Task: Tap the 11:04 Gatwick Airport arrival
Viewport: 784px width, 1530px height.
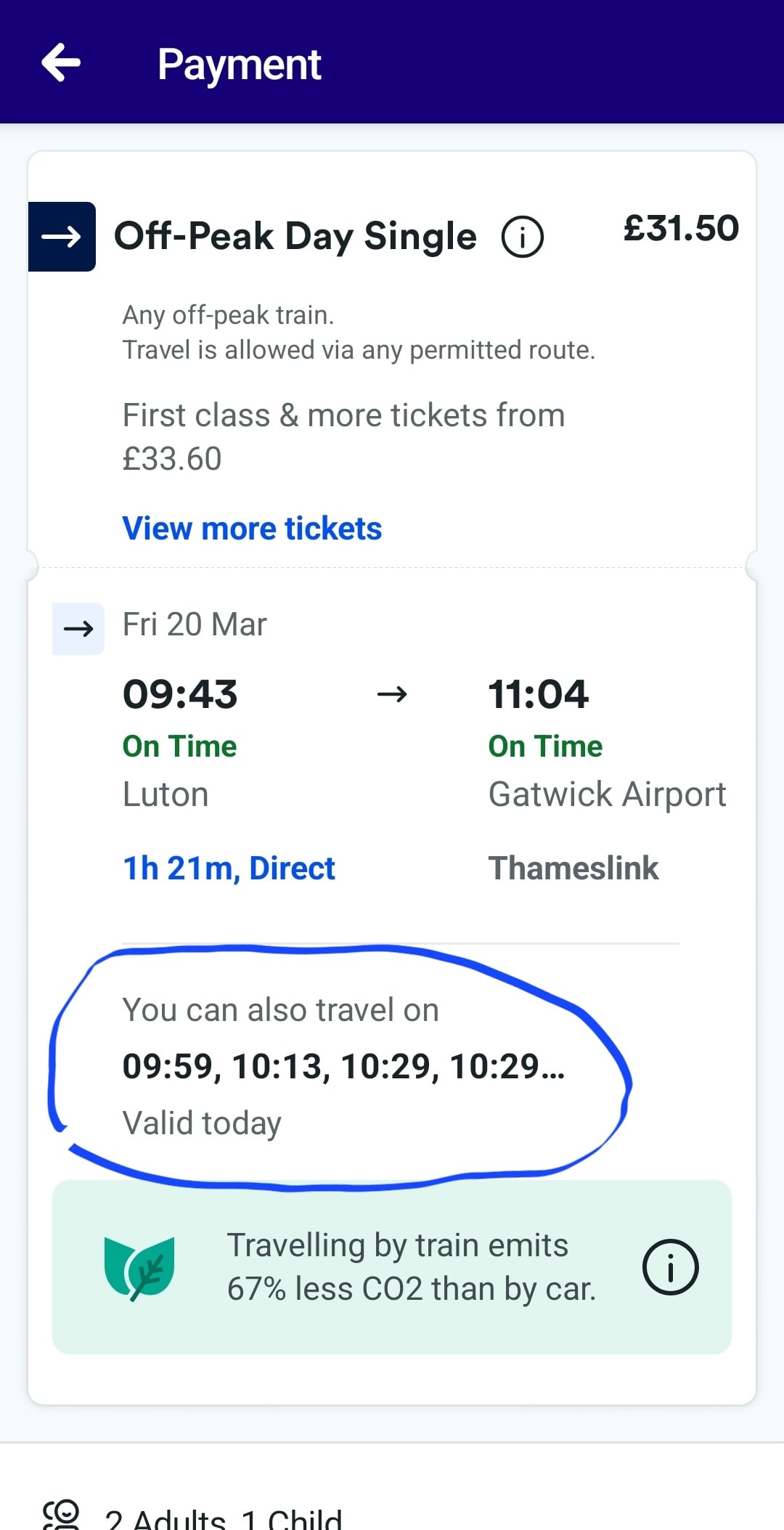Action: (538, 694)
